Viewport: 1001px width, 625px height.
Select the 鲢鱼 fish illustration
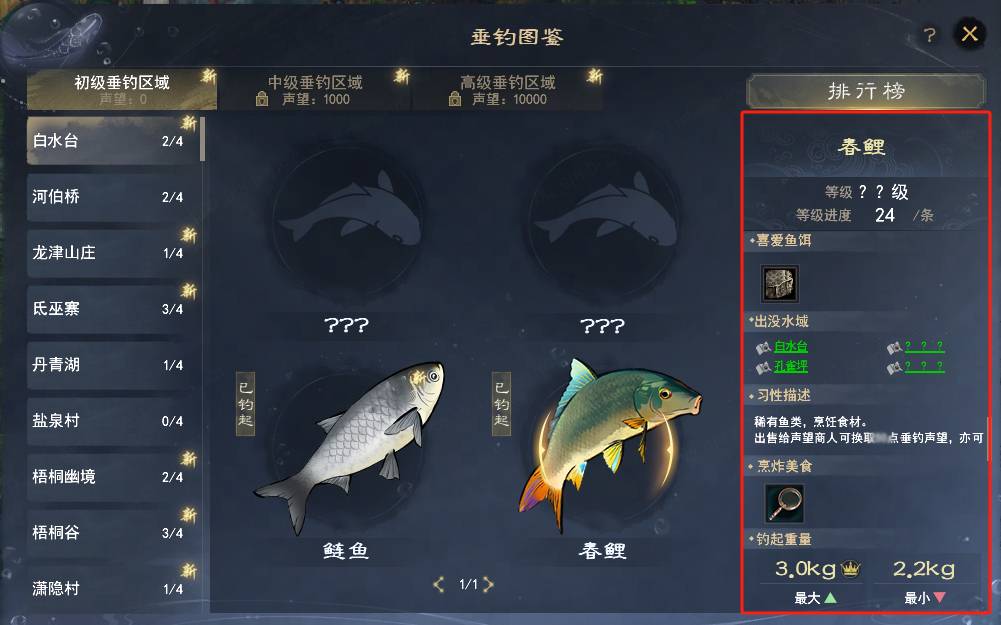pos(350,446)
